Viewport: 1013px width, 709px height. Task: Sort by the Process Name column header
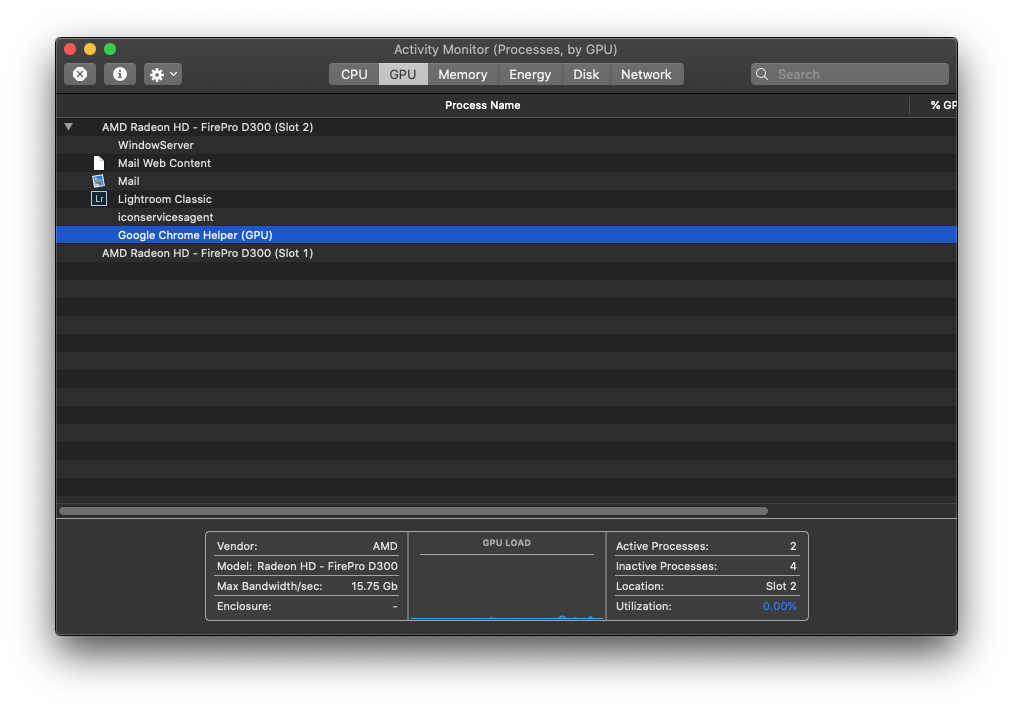click(483, 105)
